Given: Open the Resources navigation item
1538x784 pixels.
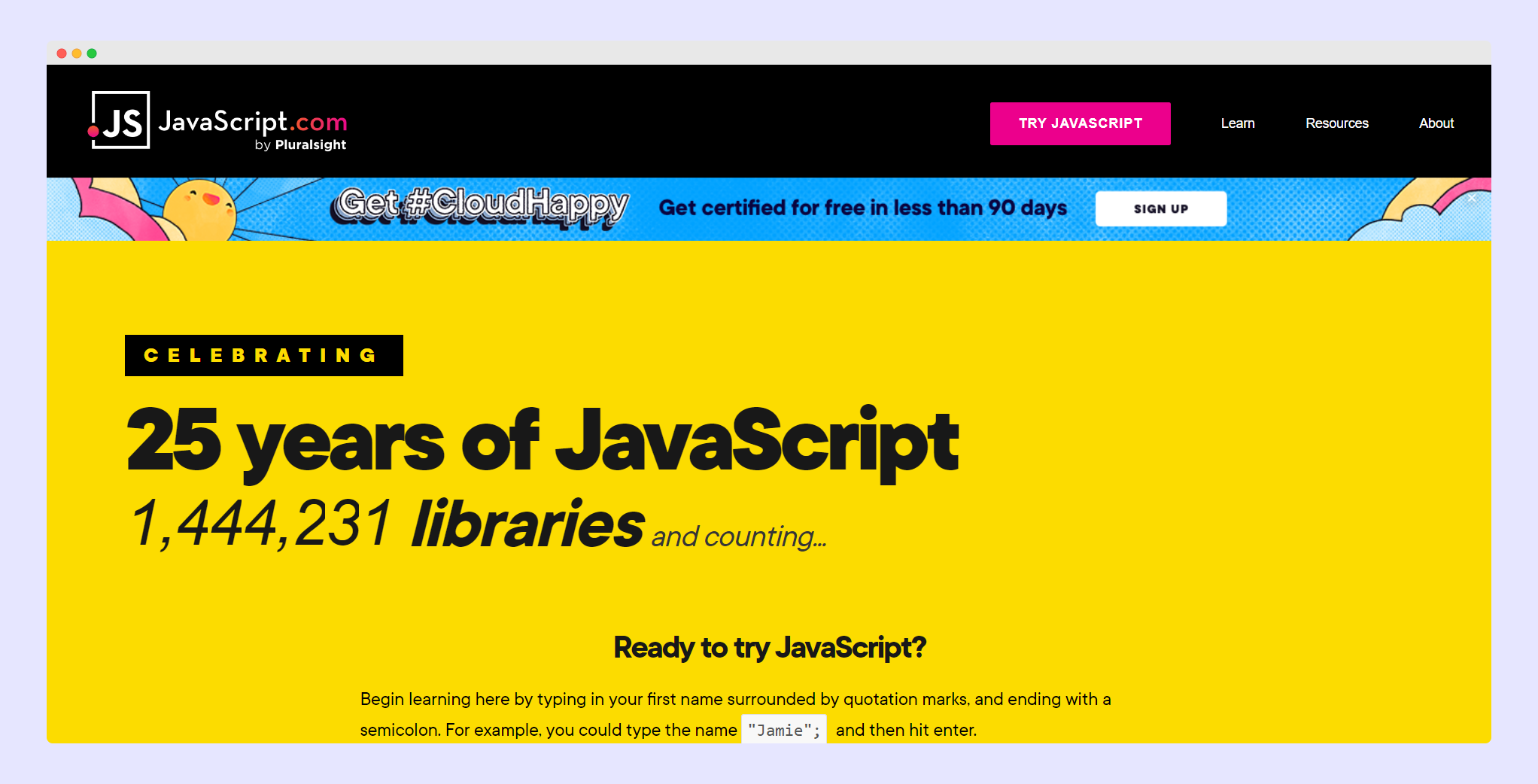Looking at the screenshot, I should [x=1336, y=123].
